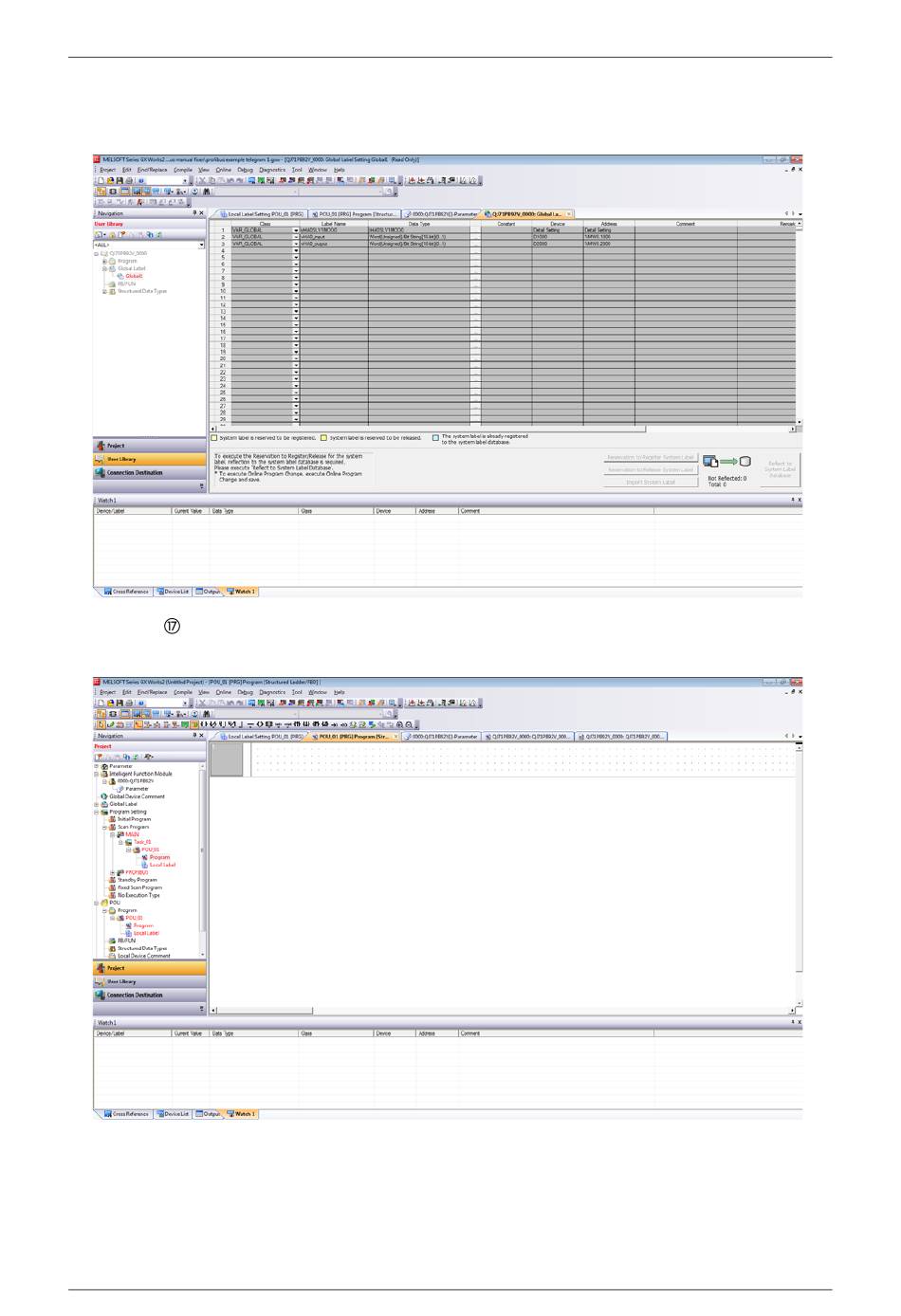Select Initial Program in lower project tree
Image resolution: width=901 pixels, height=1316 pixels.
[x=134, y=819]
